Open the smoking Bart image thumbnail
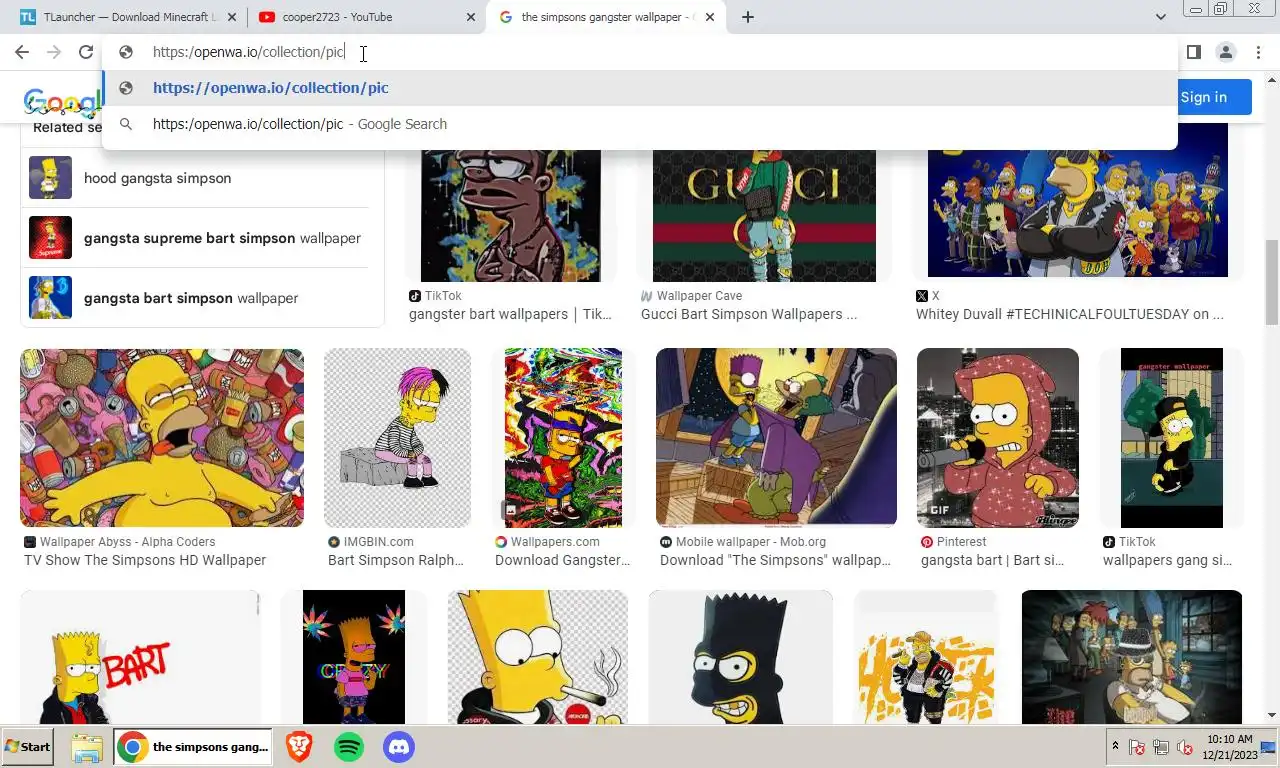The image size is (1280, 768). tap(538, 657)
